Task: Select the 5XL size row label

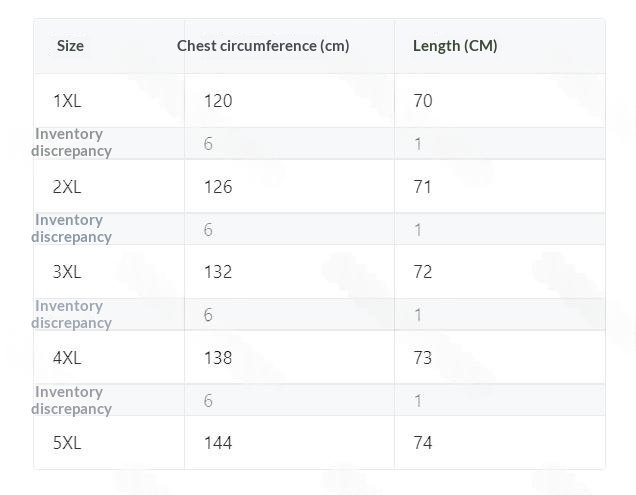Action: click(x=67, y=442)
